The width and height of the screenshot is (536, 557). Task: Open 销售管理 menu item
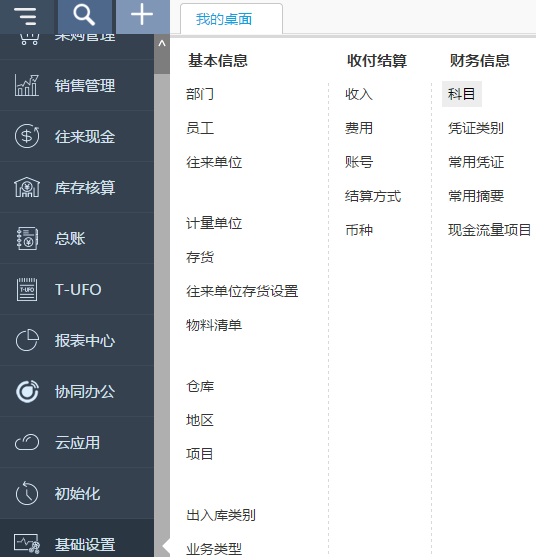(x=85, y=86)
